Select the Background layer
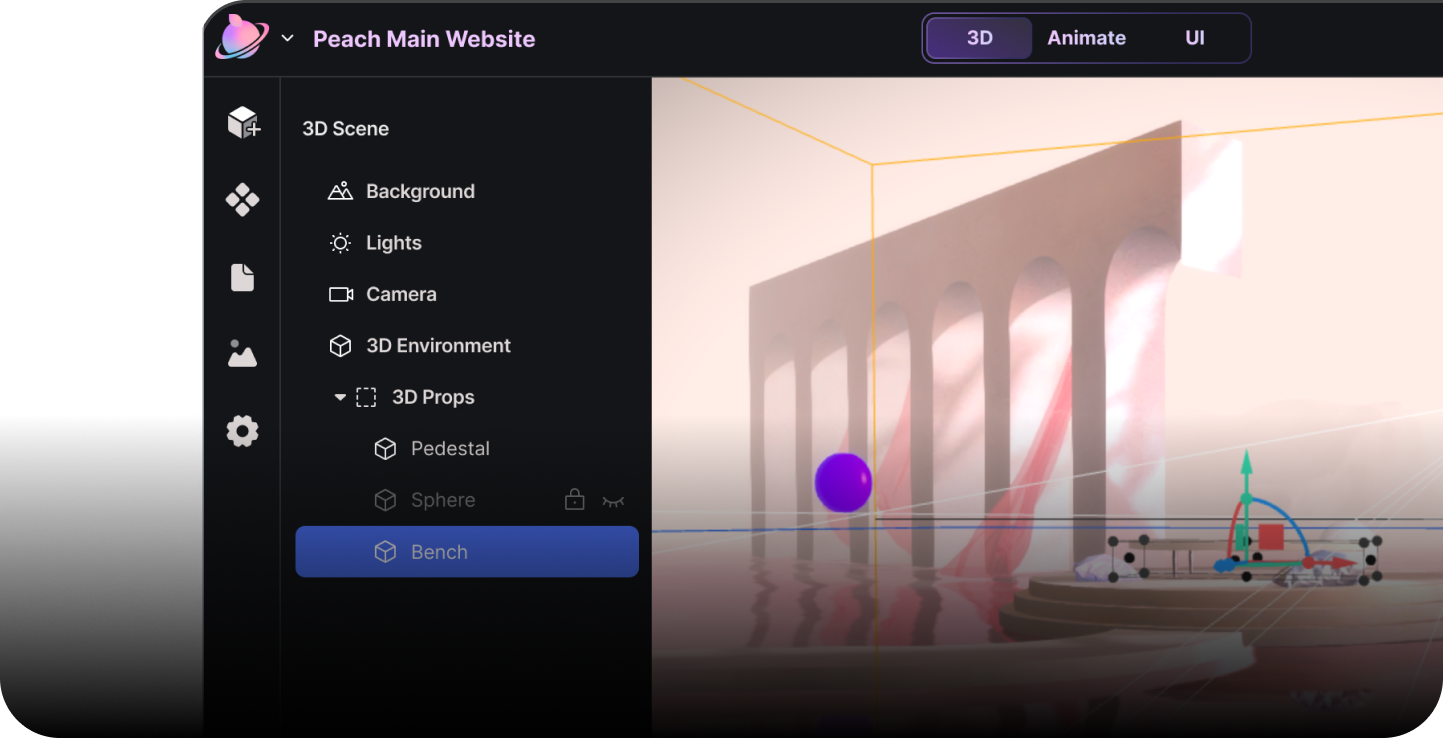This screenshot has height=738, width=1443. [x=420, y=191]
